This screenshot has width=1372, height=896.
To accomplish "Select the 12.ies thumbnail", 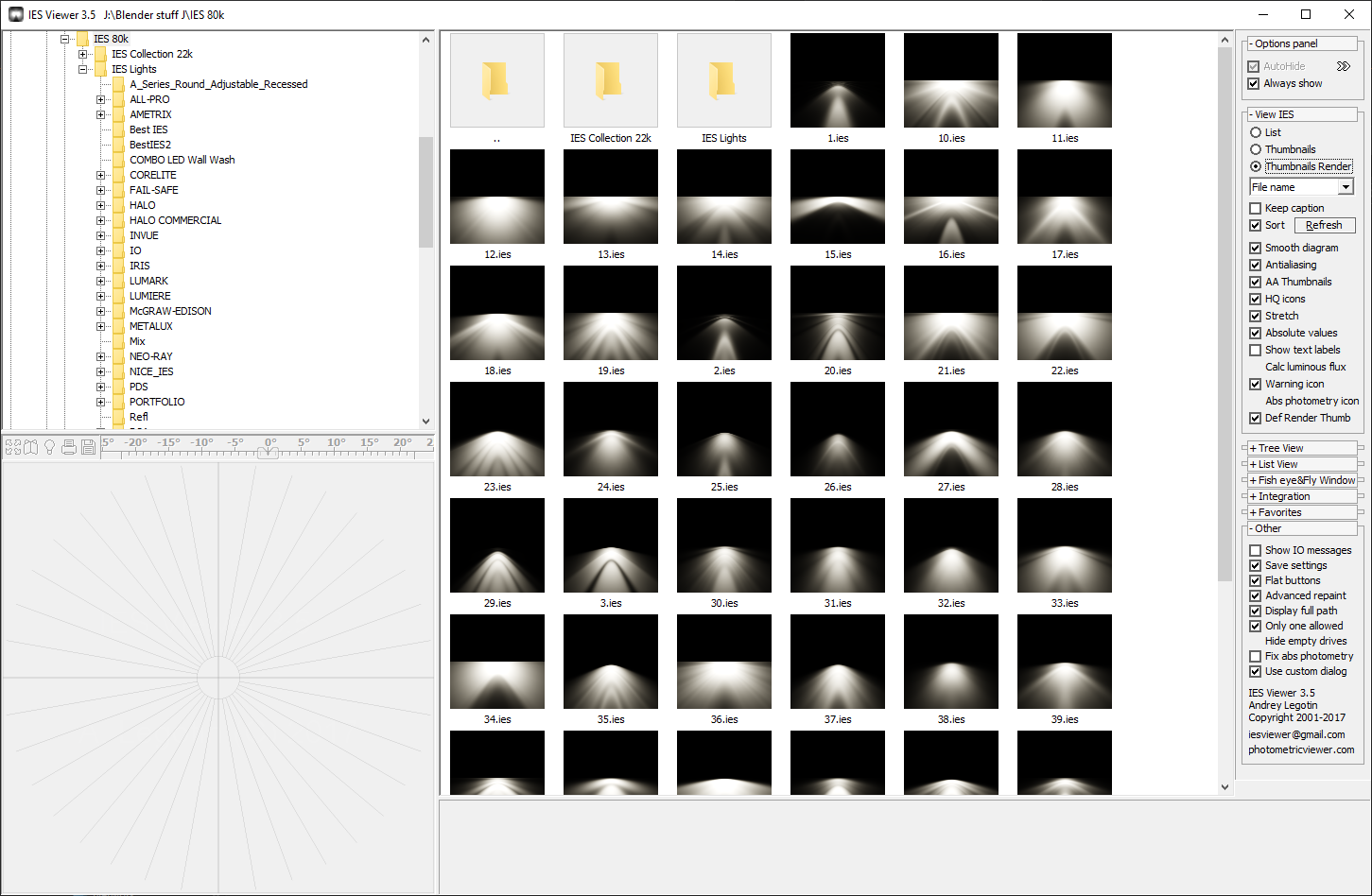I will pos(497,197).
